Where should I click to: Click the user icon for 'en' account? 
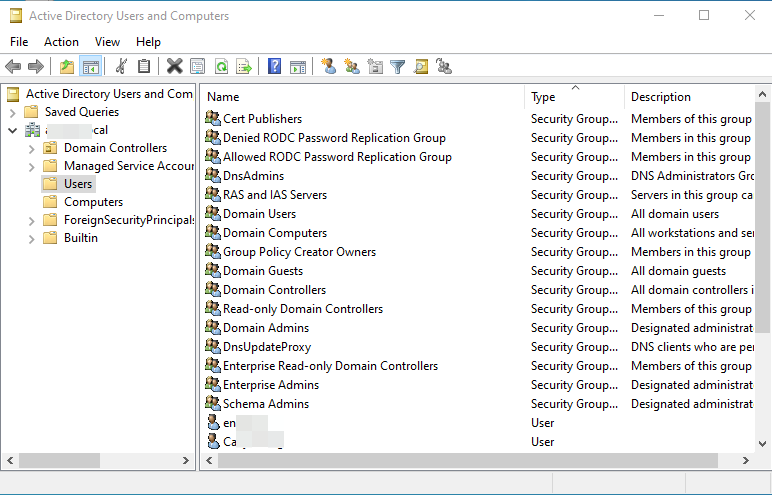coord(213,422)
